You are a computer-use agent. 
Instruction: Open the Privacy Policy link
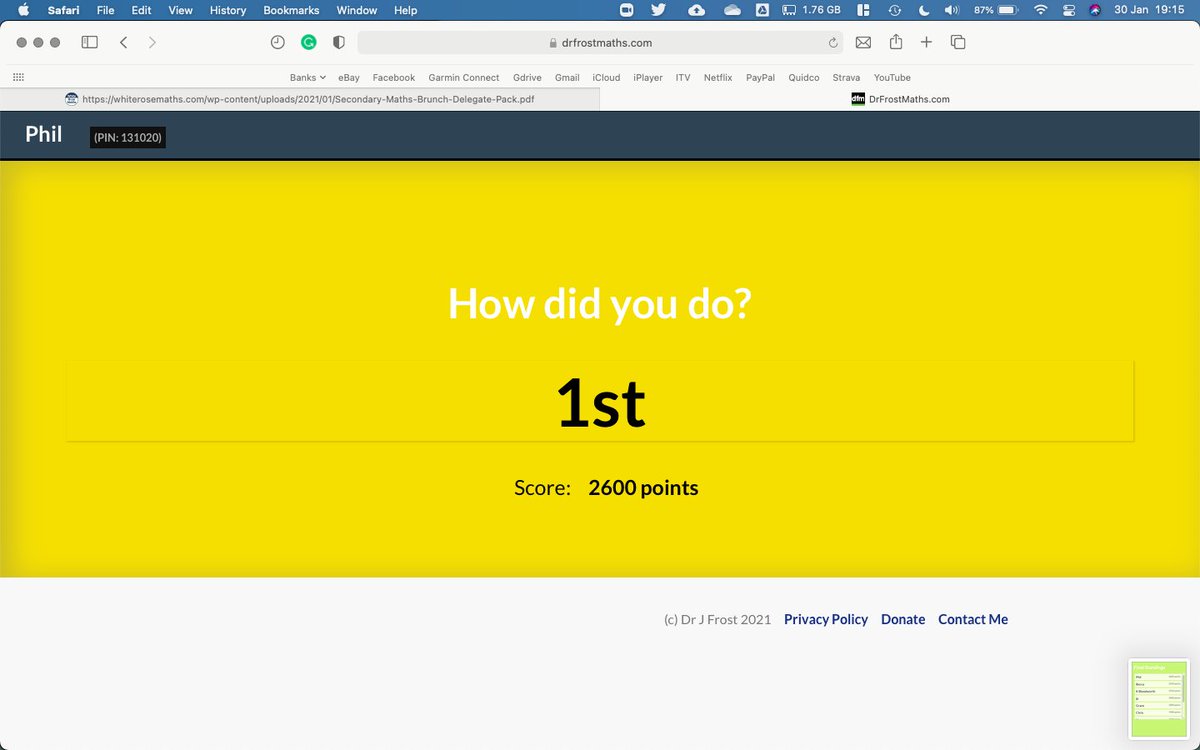(x=826, y=619)
